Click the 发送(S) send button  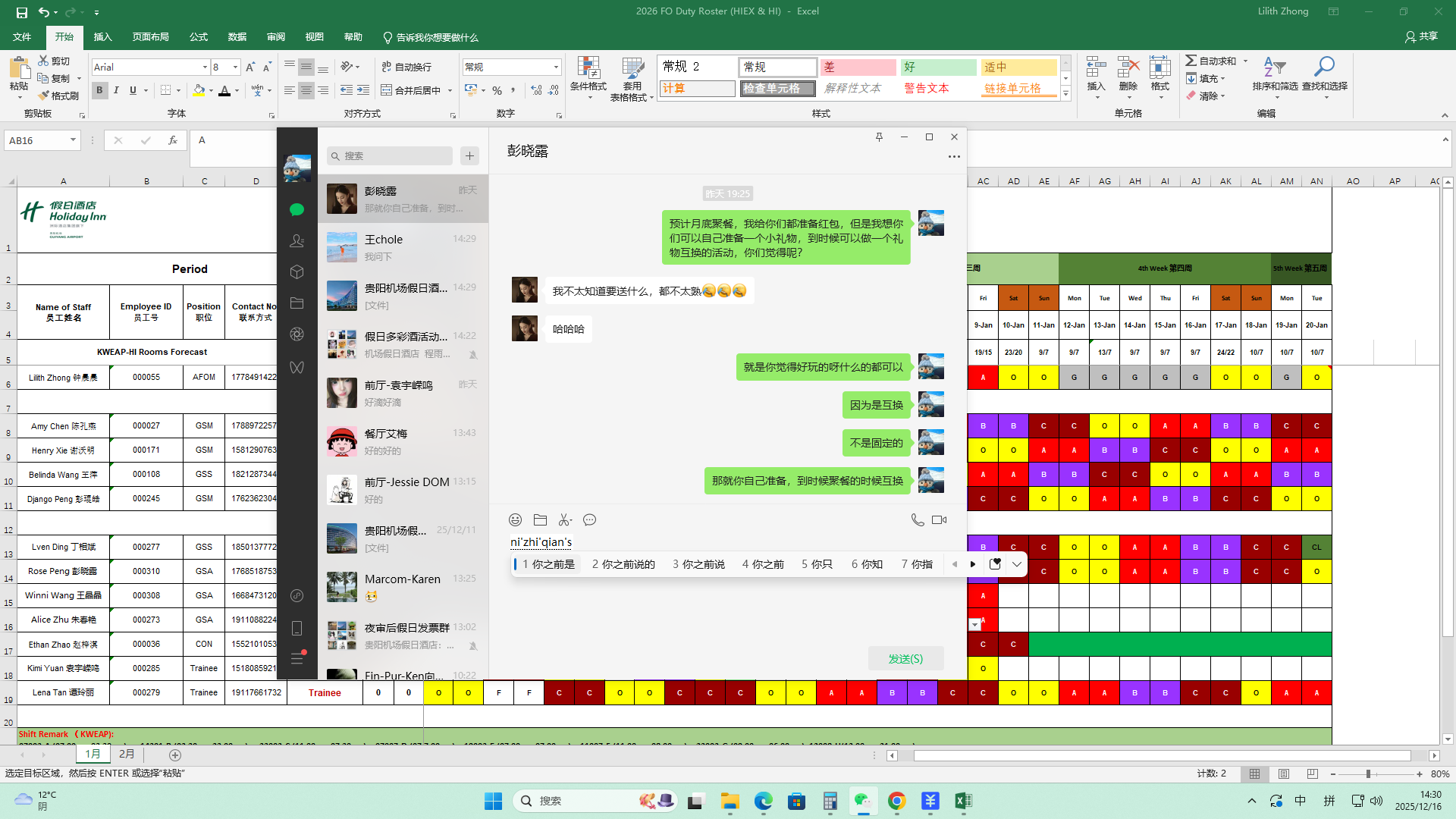(905, 659)
